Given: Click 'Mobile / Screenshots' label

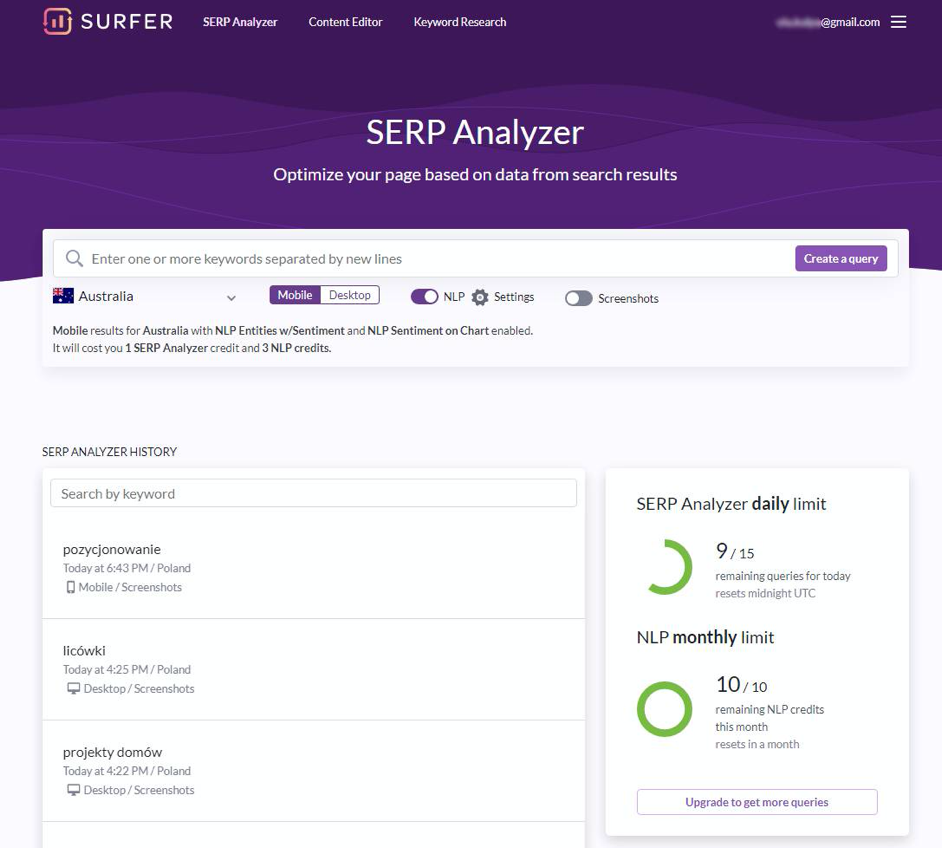Looking at the screenshot, I should (x=130, y=587).
